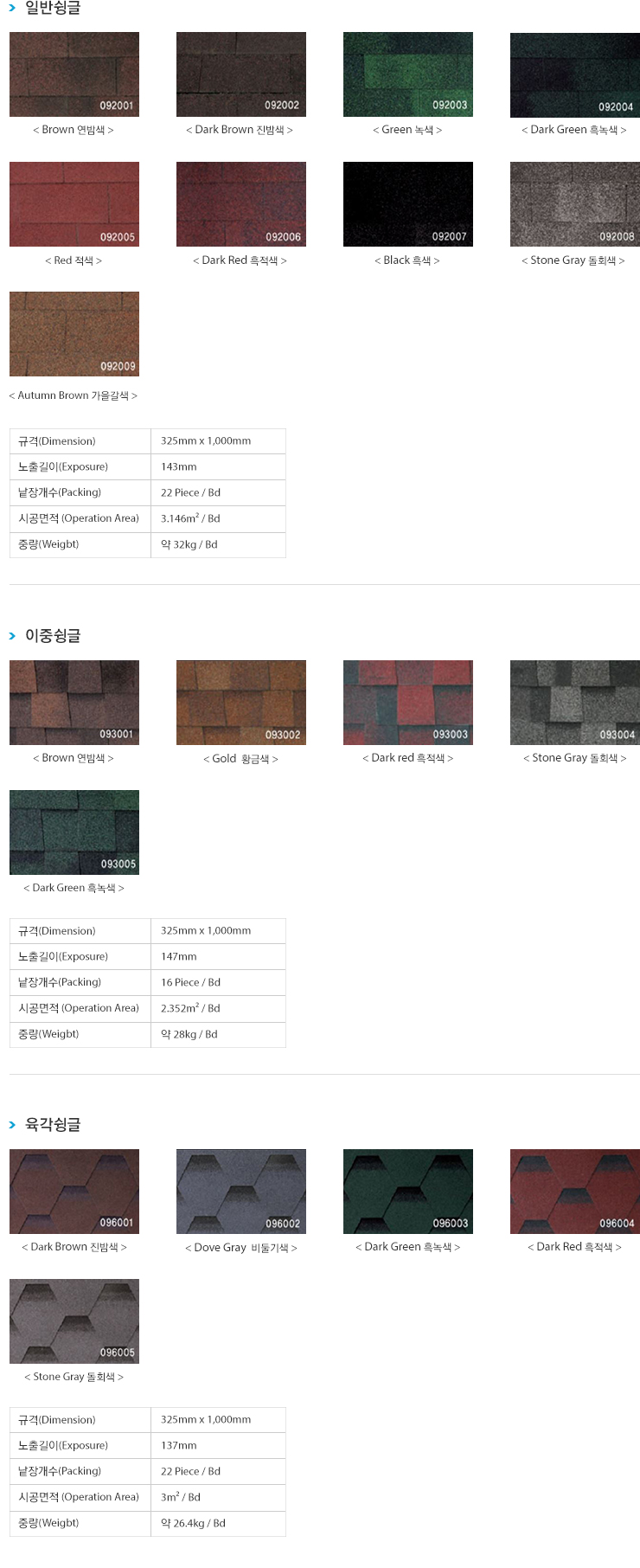
Task: Click the arrow icon beside 이중슁글 heading
Action: (x=12, y=636)
